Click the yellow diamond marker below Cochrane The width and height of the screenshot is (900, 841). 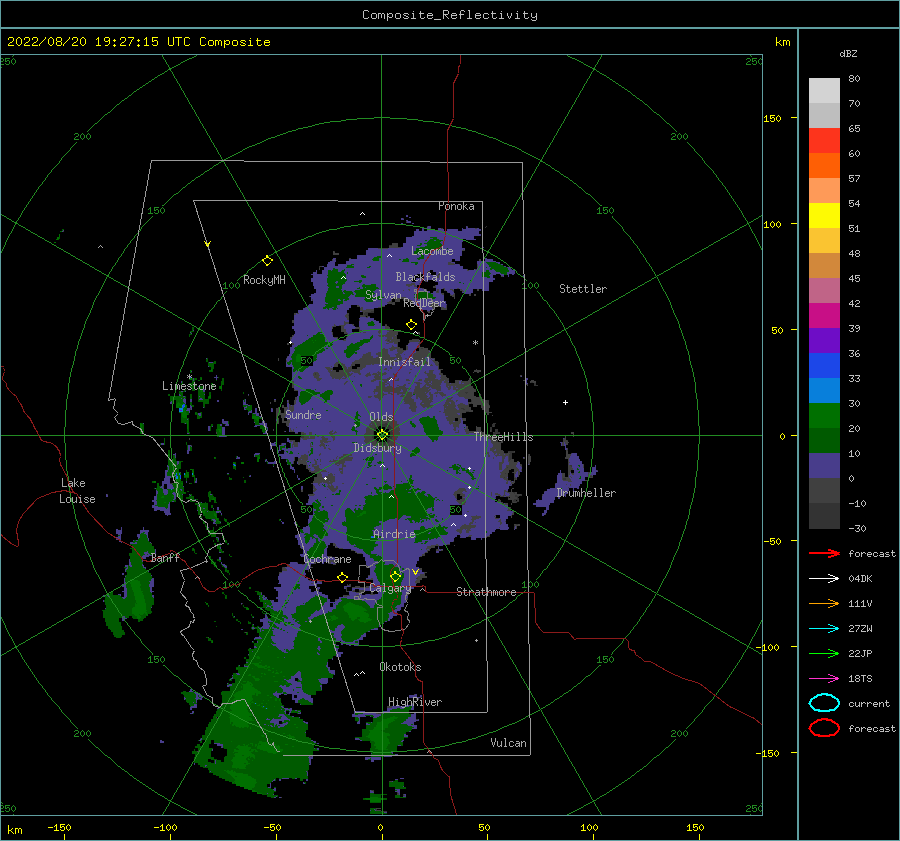[x=343, y=577]
